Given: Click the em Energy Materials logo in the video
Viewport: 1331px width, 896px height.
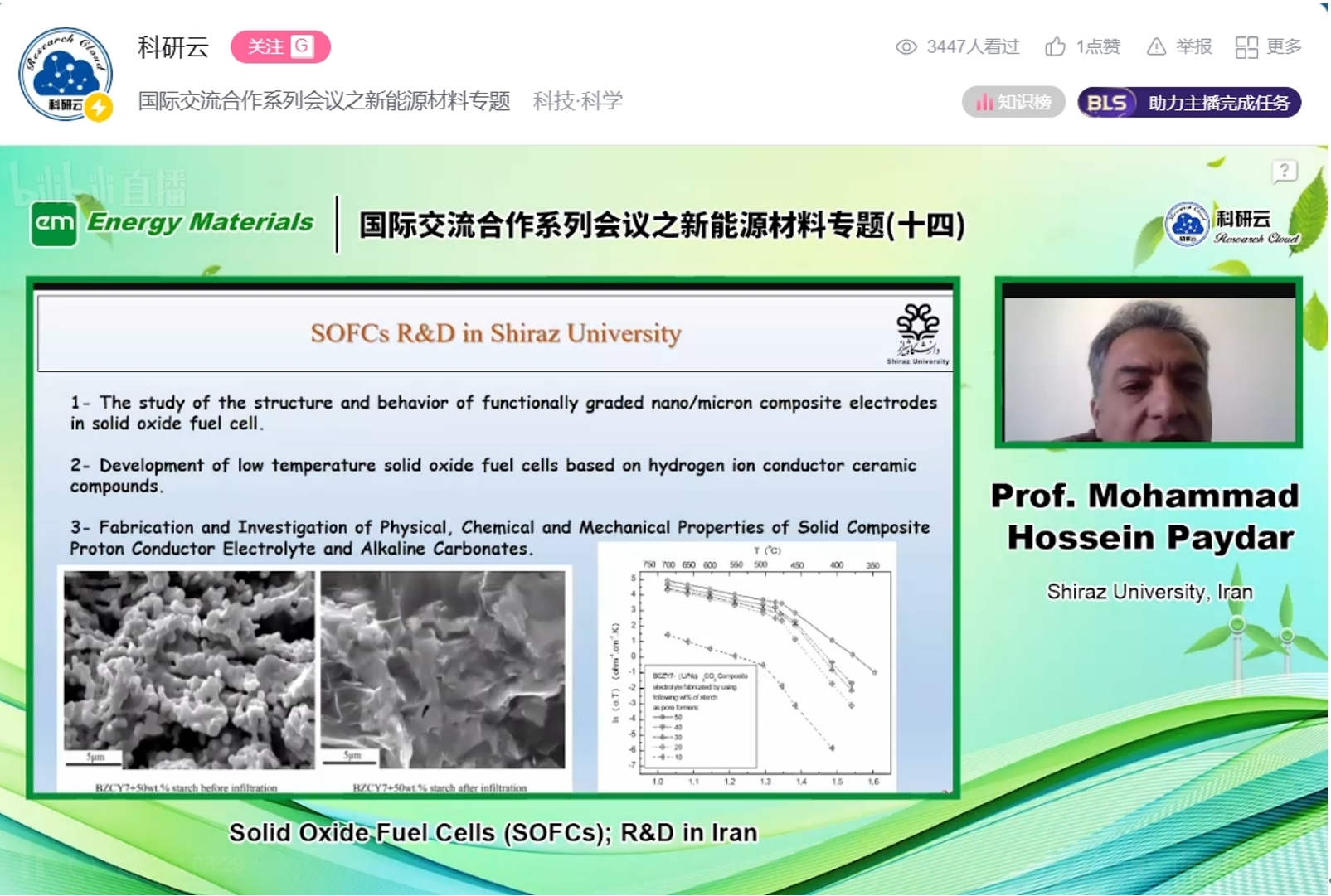Looking at the screenshot, I should tap(172, 223).
